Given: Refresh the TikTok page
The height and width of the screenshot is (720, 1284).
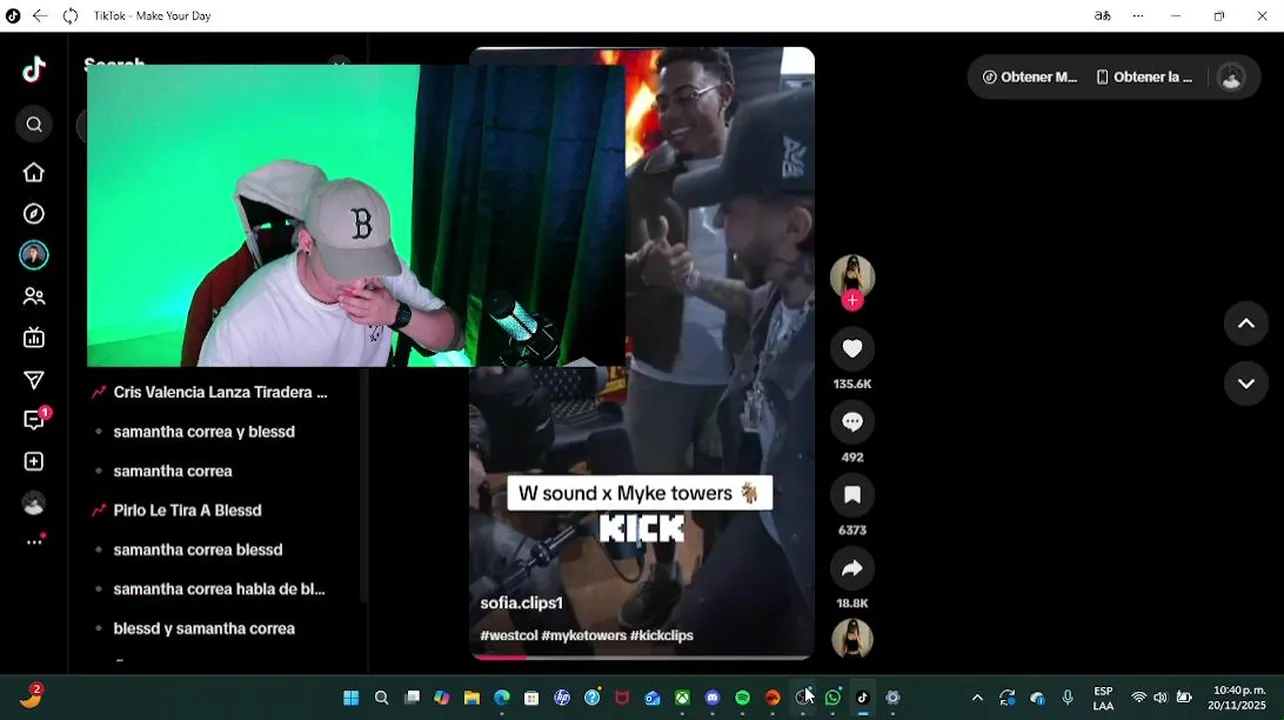Looking at the screenshot, I should click(x=70, y=16).
